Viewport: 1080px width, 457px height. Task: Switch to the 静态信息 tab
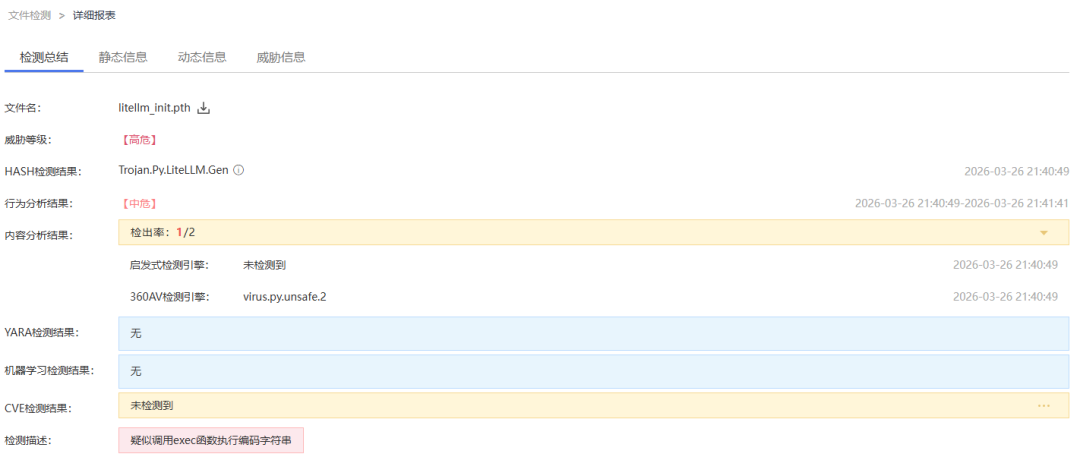pos(123,57)
